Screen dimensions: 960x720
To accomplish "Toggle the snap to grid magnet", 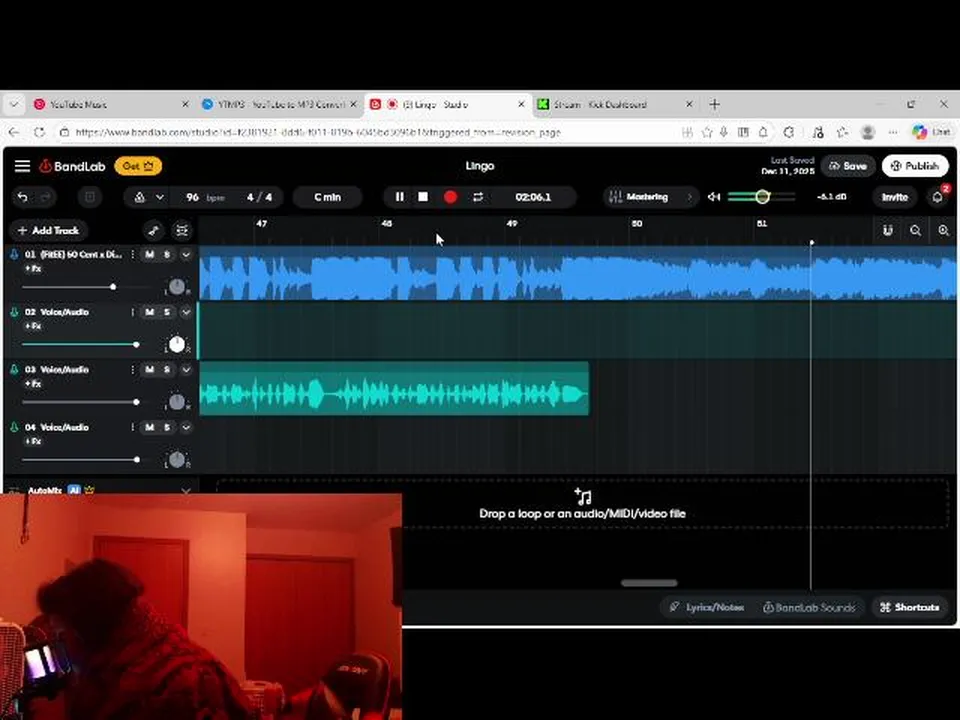I will (888, 231).
